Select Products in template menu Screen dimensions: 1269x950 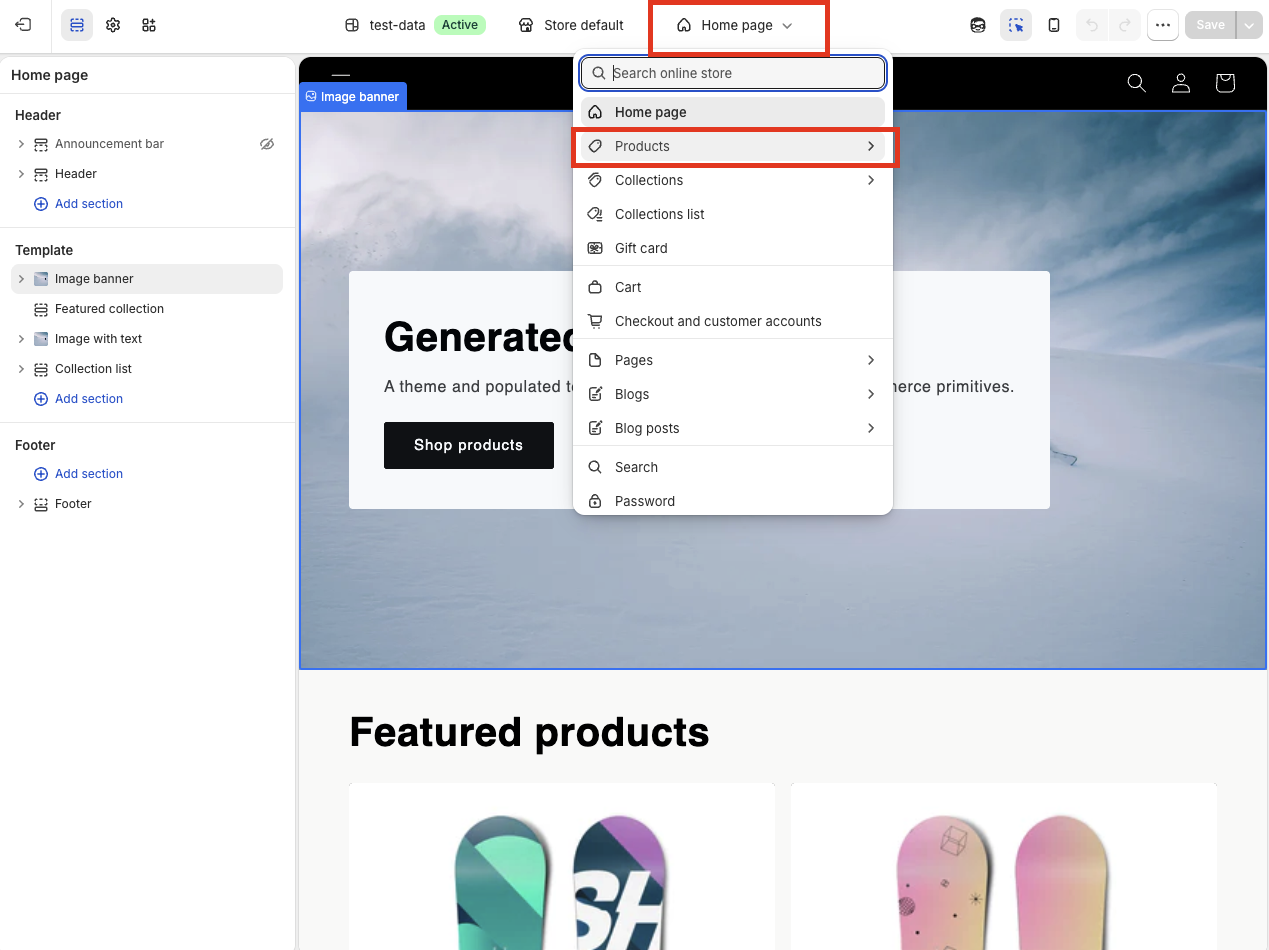(x=733, y=146)
